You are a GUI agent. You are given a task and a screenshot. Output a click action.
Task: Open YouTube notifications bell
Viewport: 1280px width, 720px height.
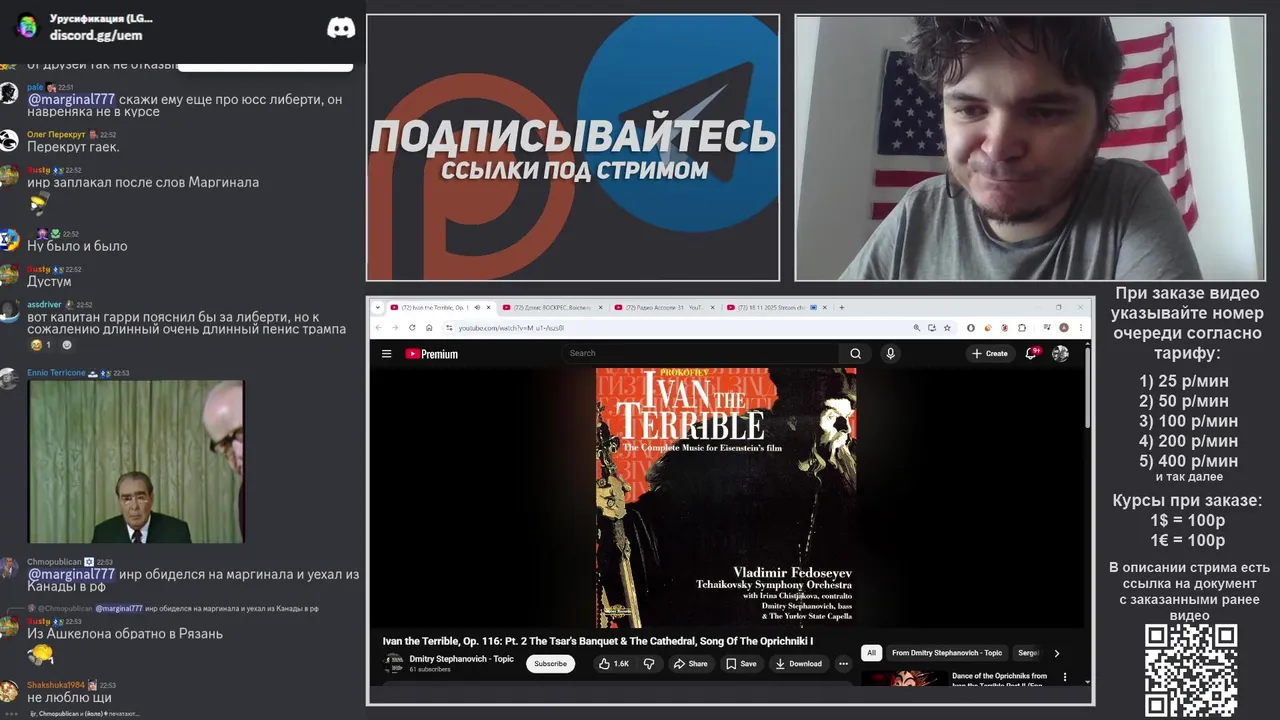[x=1031, y=353]
